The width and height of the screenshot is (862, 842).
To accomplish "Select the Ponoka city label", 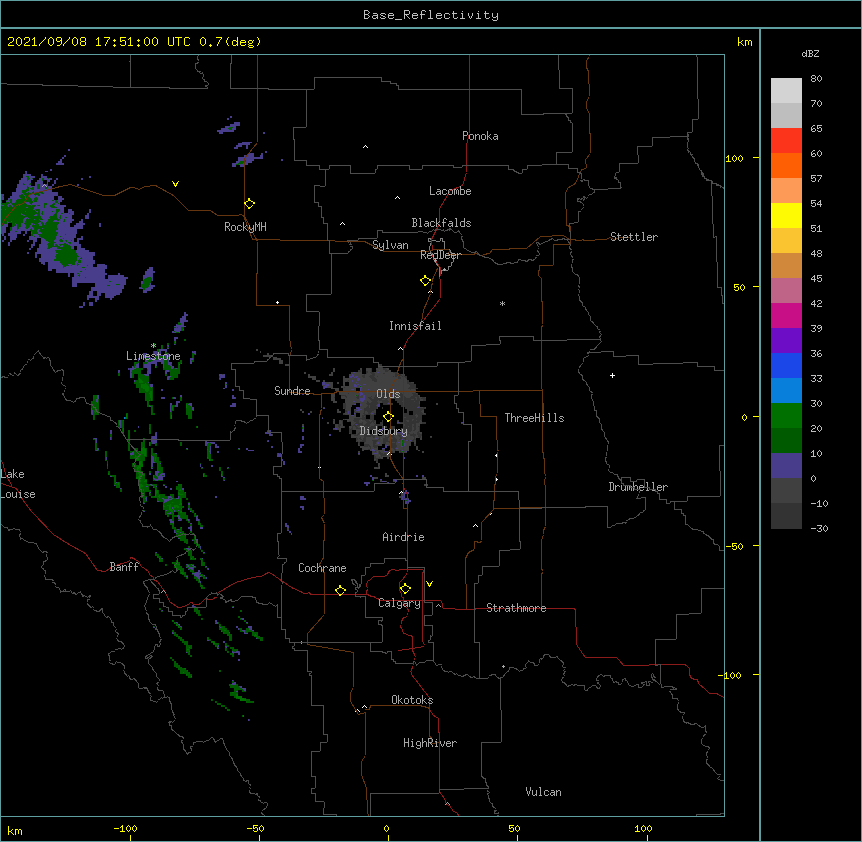I will coord(480,136).
